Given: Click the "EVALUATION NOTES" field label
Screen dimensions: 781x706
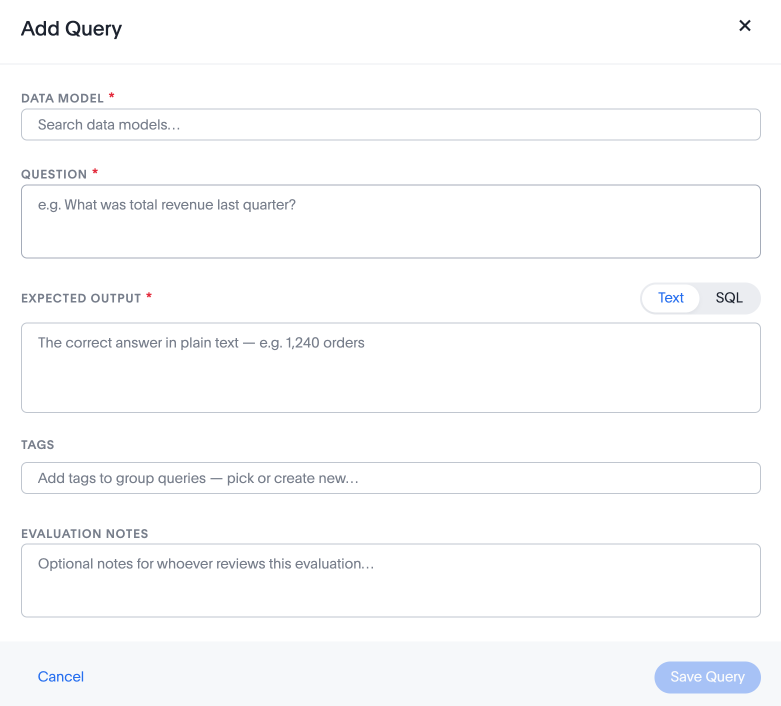Looking at the screenshot, I should (85, 534).
